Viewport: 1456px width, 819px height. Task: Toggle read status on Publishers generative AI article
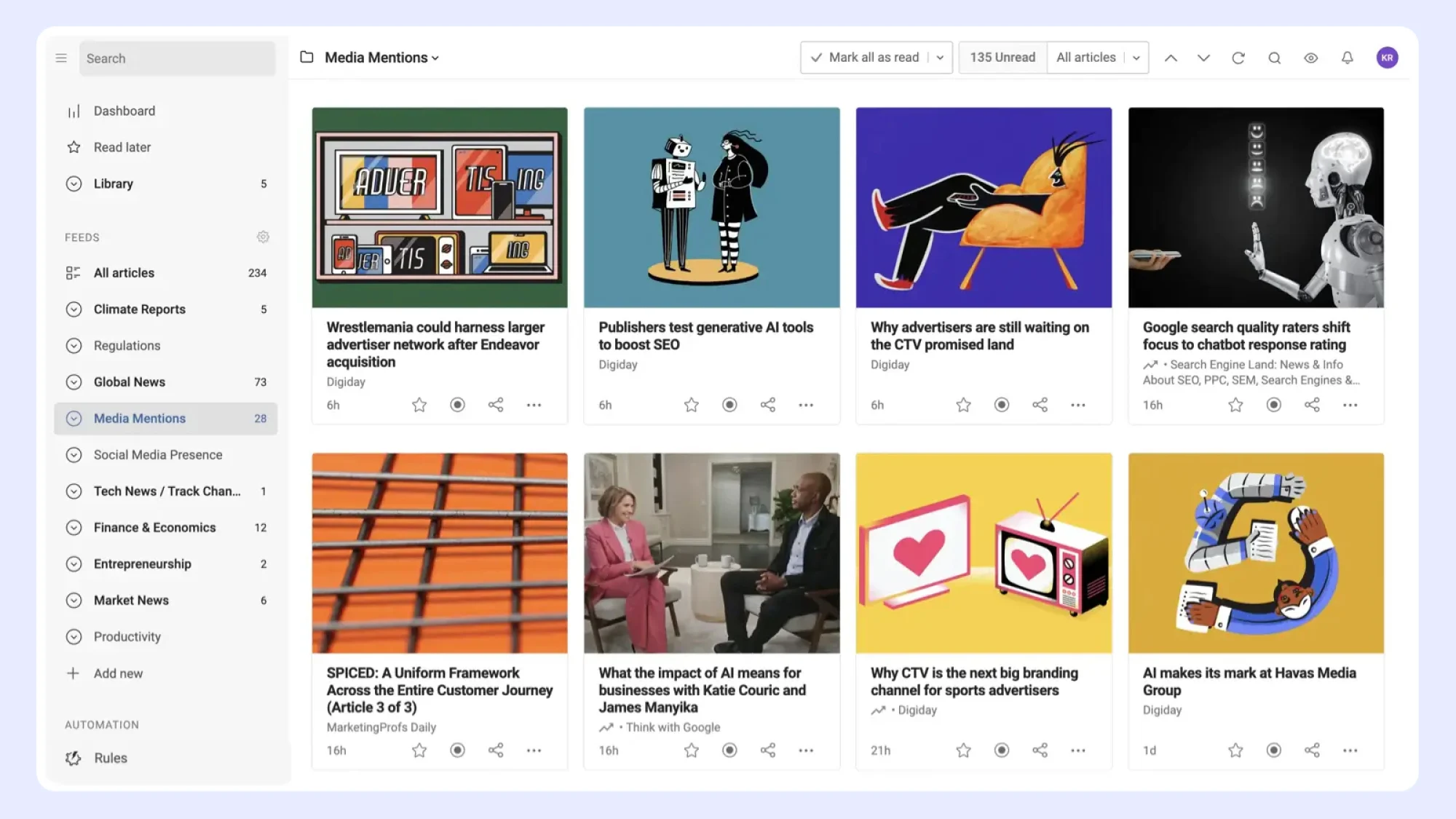tap(729, 405)
